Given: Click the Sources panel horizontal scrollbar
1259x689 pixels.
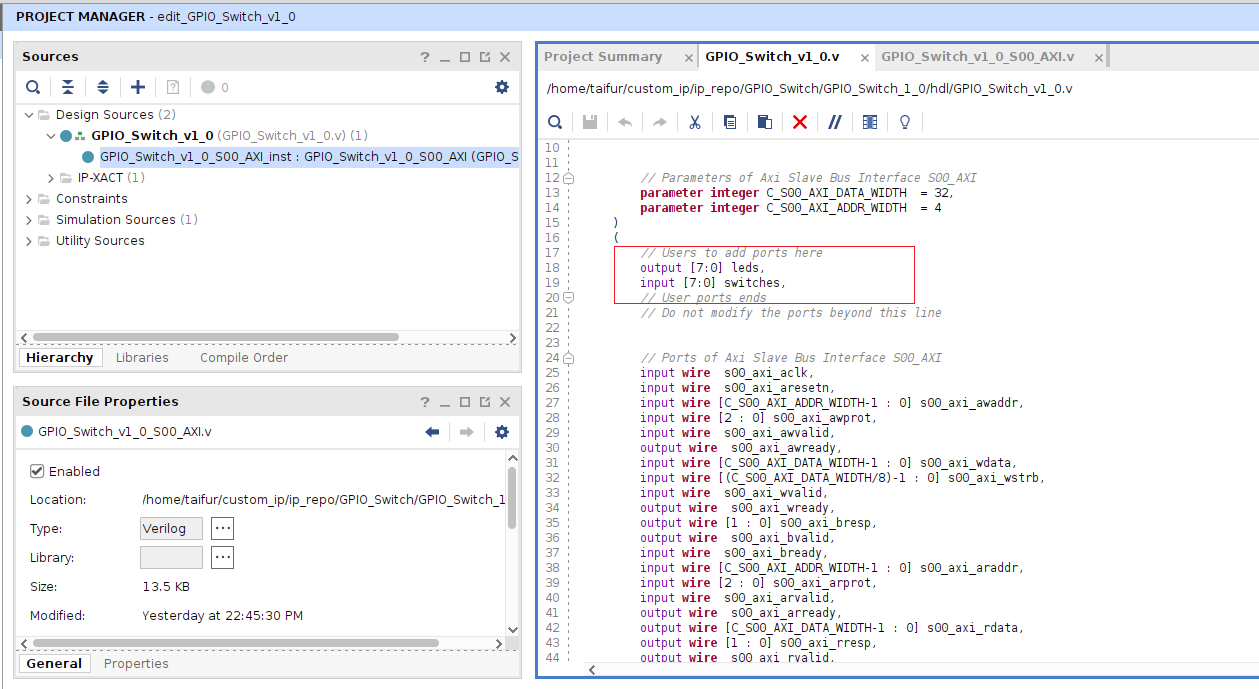Looking at the screenshot, I should (215, 337).
